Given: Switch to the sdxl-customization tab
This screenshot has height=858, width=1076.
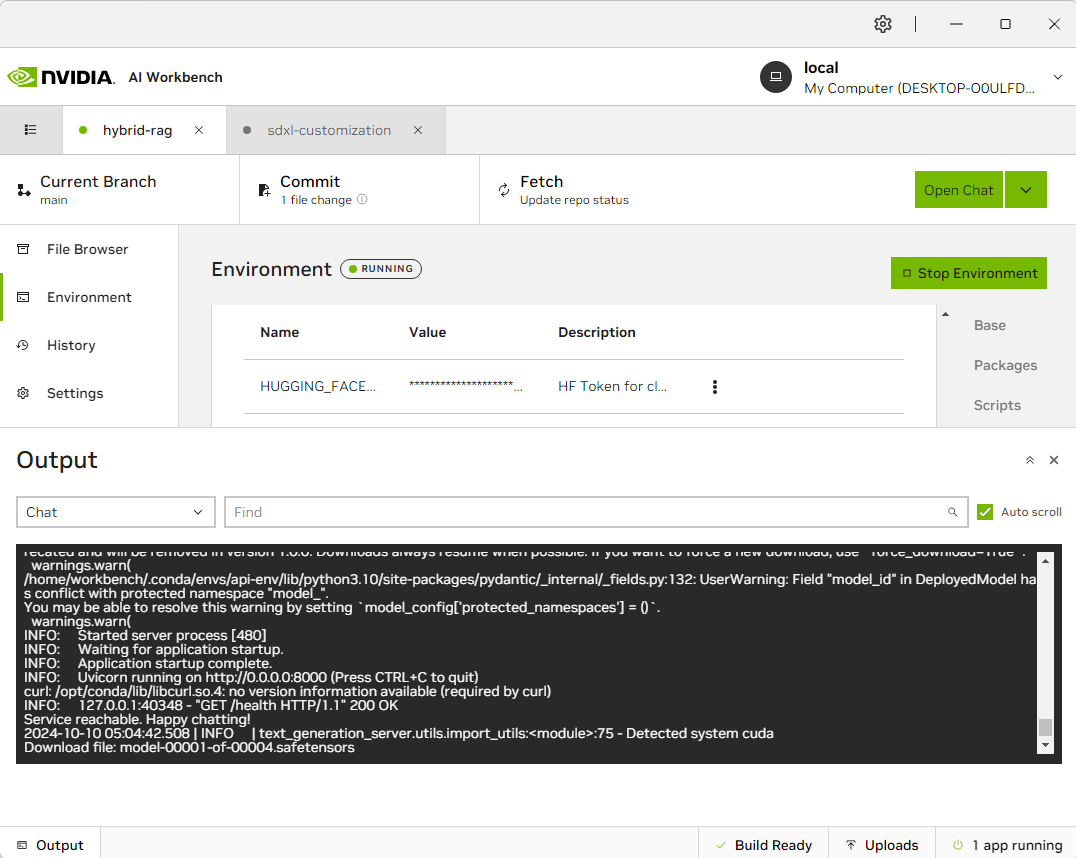Looking at the screenshot, I should click(328, 130).
